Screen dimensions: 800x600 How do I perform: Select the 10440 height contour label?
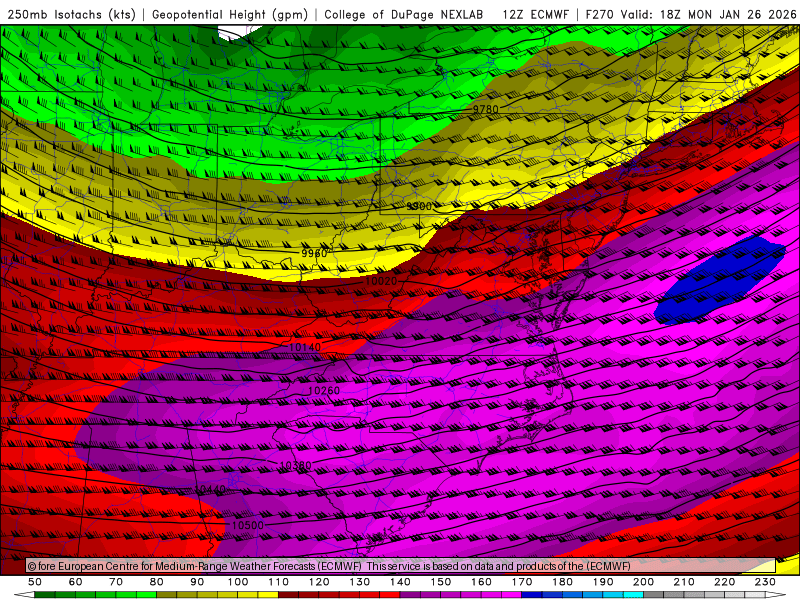pyautogui.click(x=210, y=489)
